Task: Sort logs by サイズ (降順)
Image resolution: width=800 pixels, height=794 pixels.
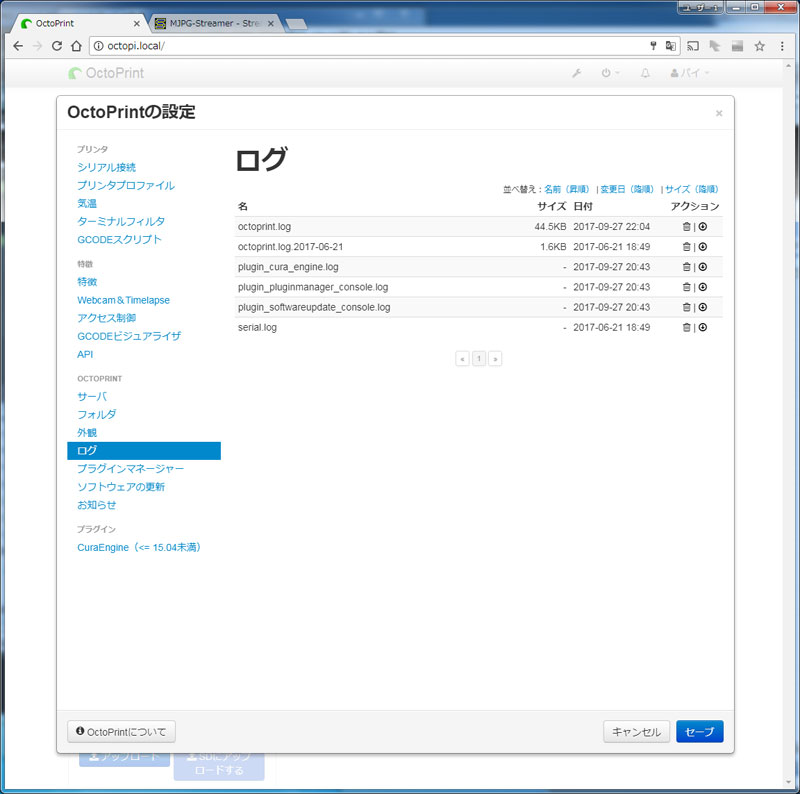Action: (x=691, y=189)
